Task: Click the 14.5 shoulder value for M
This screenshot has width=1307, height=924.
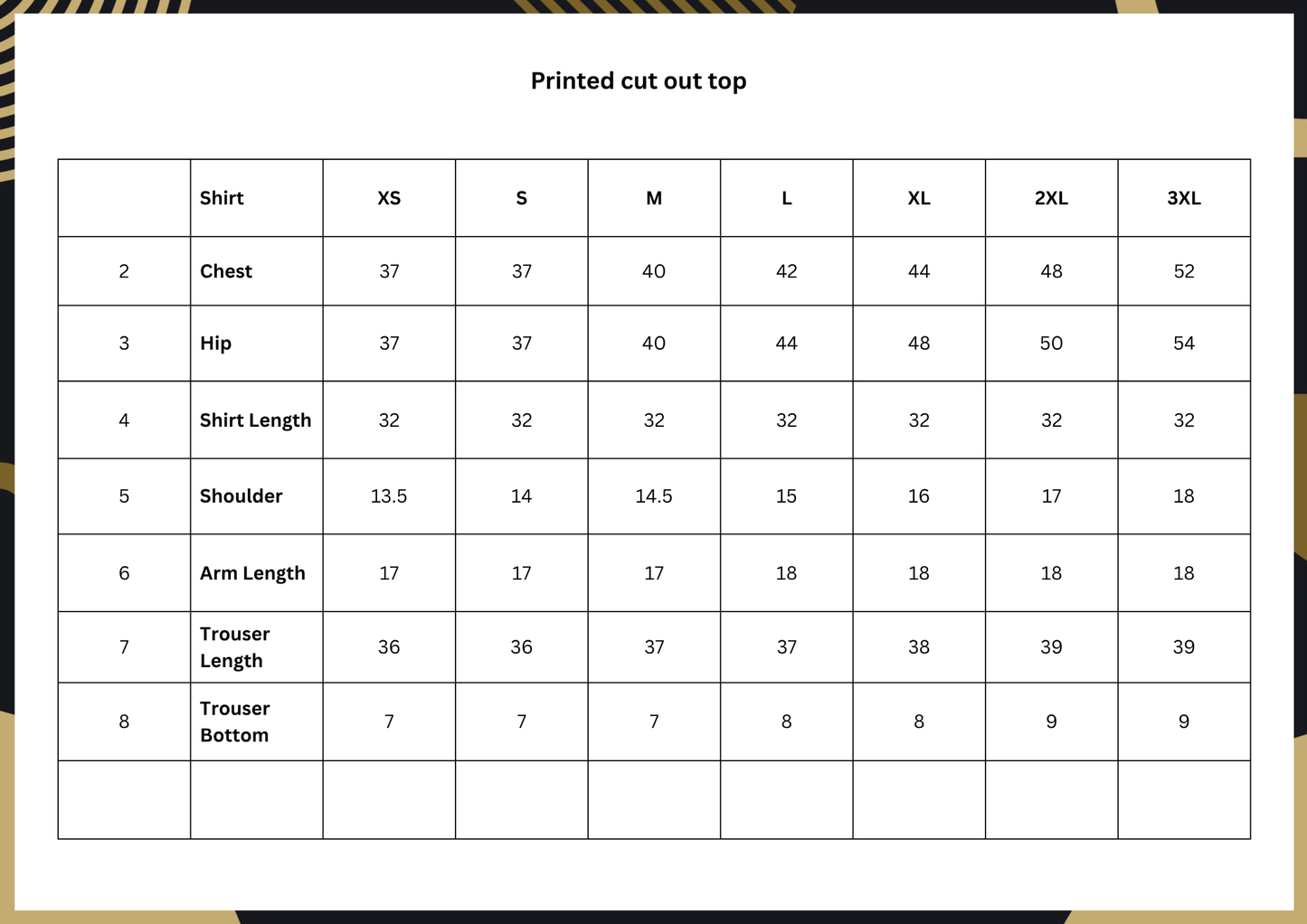Action: pos(654,496)
